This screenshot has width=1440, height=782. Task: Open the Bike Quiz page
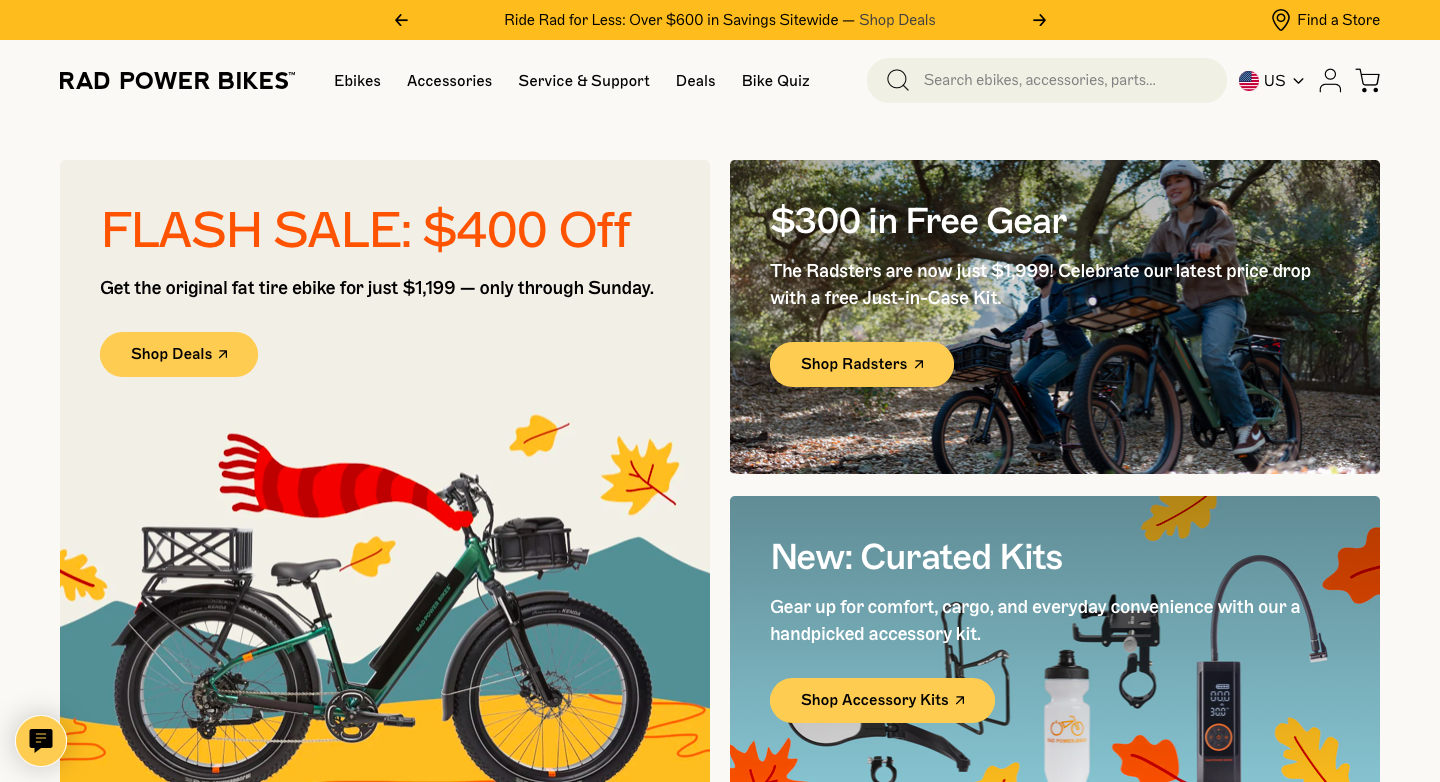[x=776, y=81]
